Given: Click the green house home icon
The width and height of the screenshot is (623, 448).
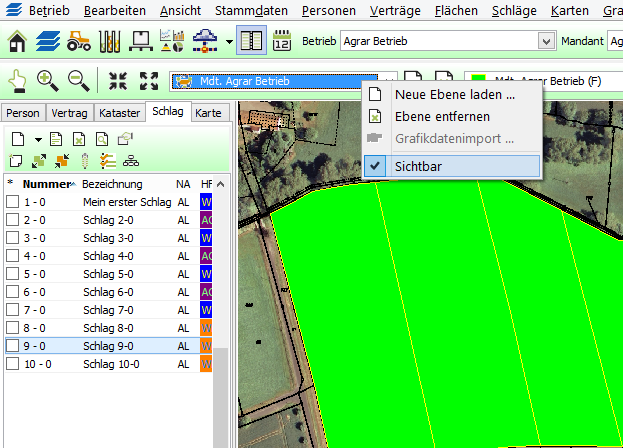Looking at the screenshot, I should 18,42.
